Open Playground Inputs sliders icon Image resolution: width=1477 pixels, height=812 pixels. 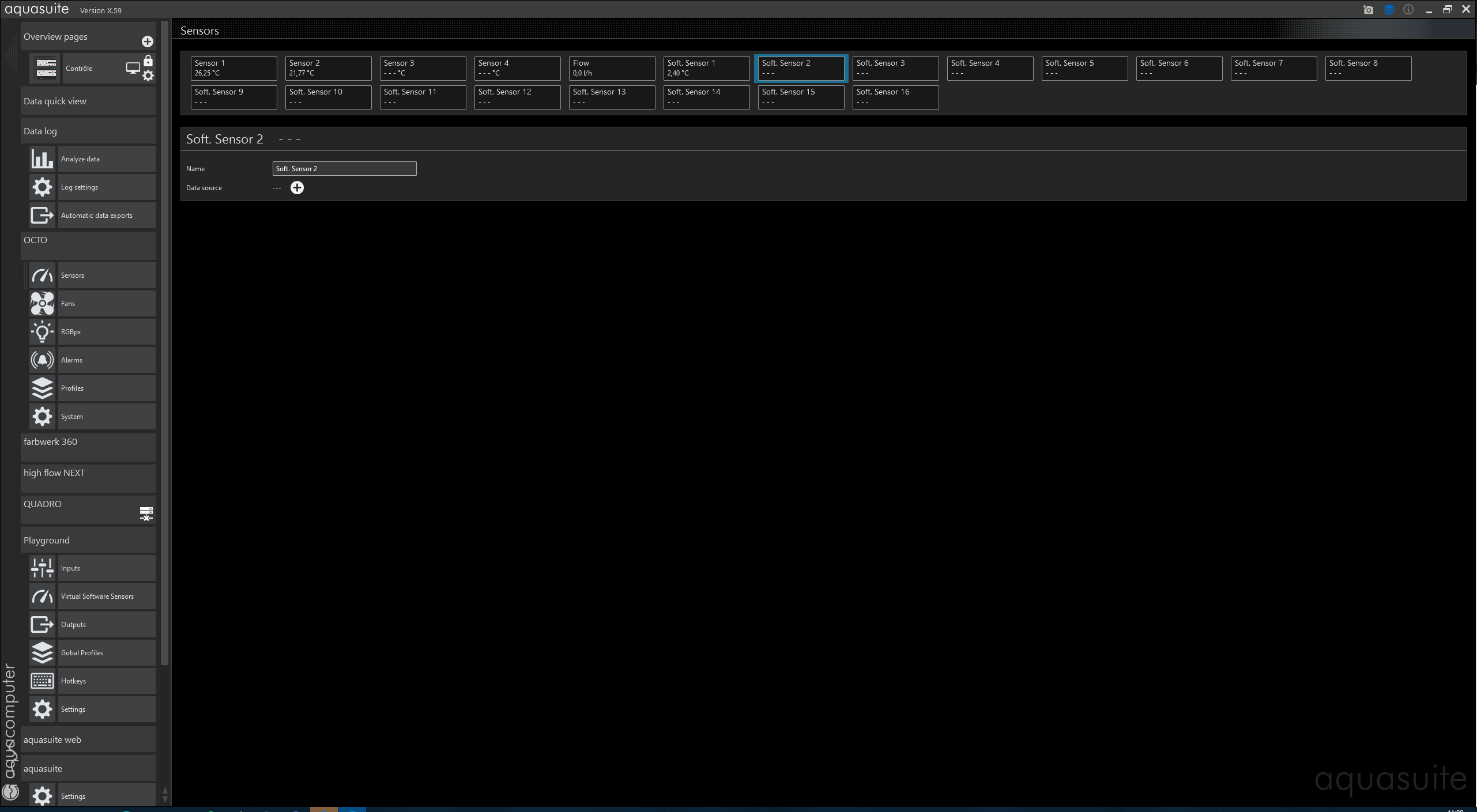click(42, 568)
